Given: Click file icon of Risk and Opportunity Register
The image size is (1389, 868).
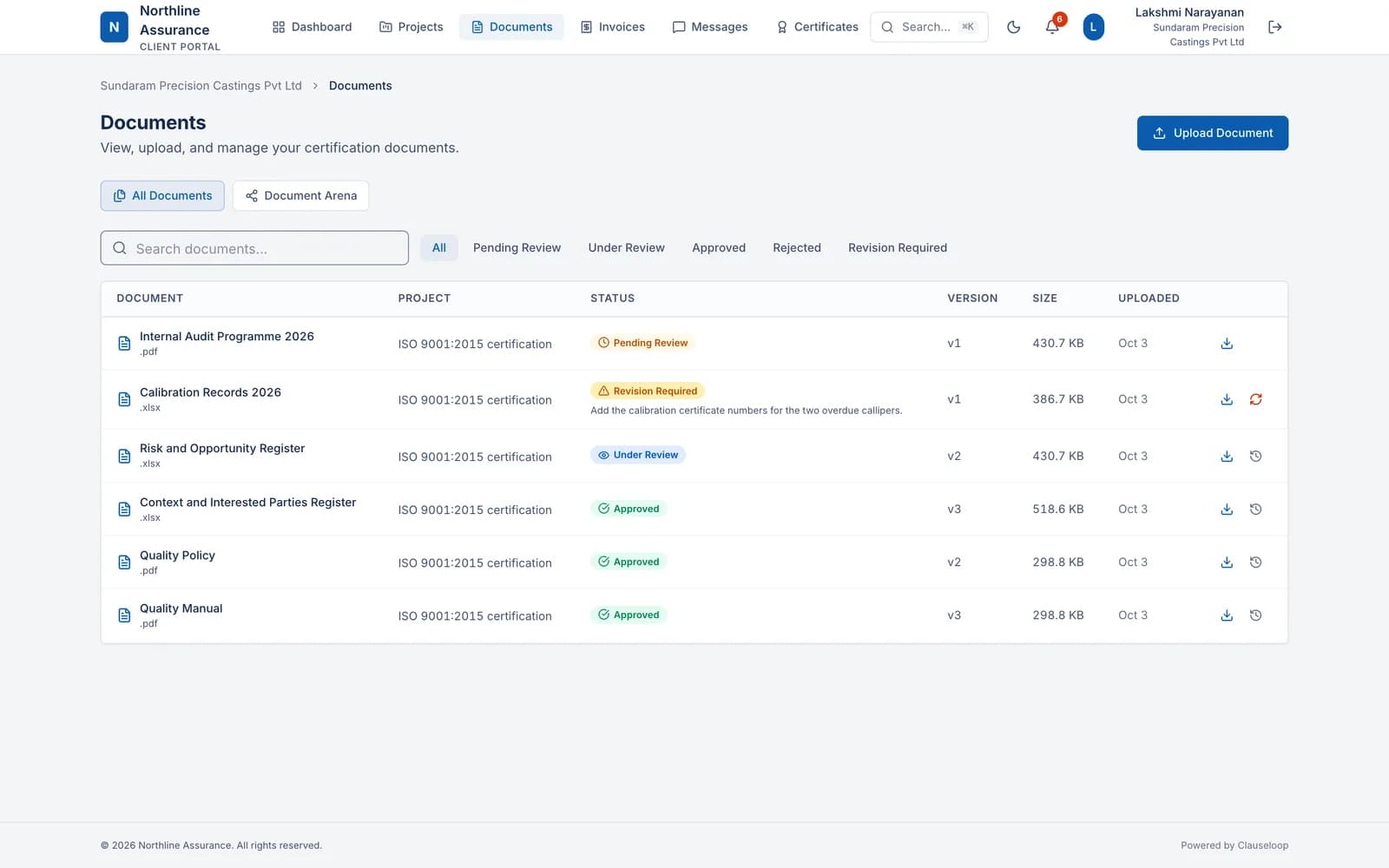Looking at the screenshot, I should (124, 457).
